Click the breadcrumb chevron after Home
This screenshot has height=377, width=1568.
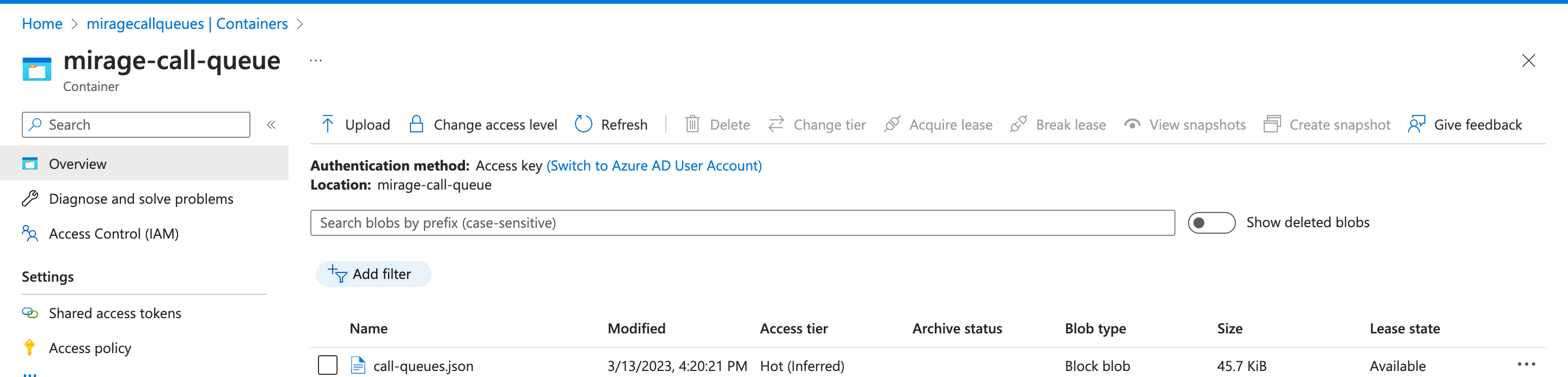[x=75, y=24]
